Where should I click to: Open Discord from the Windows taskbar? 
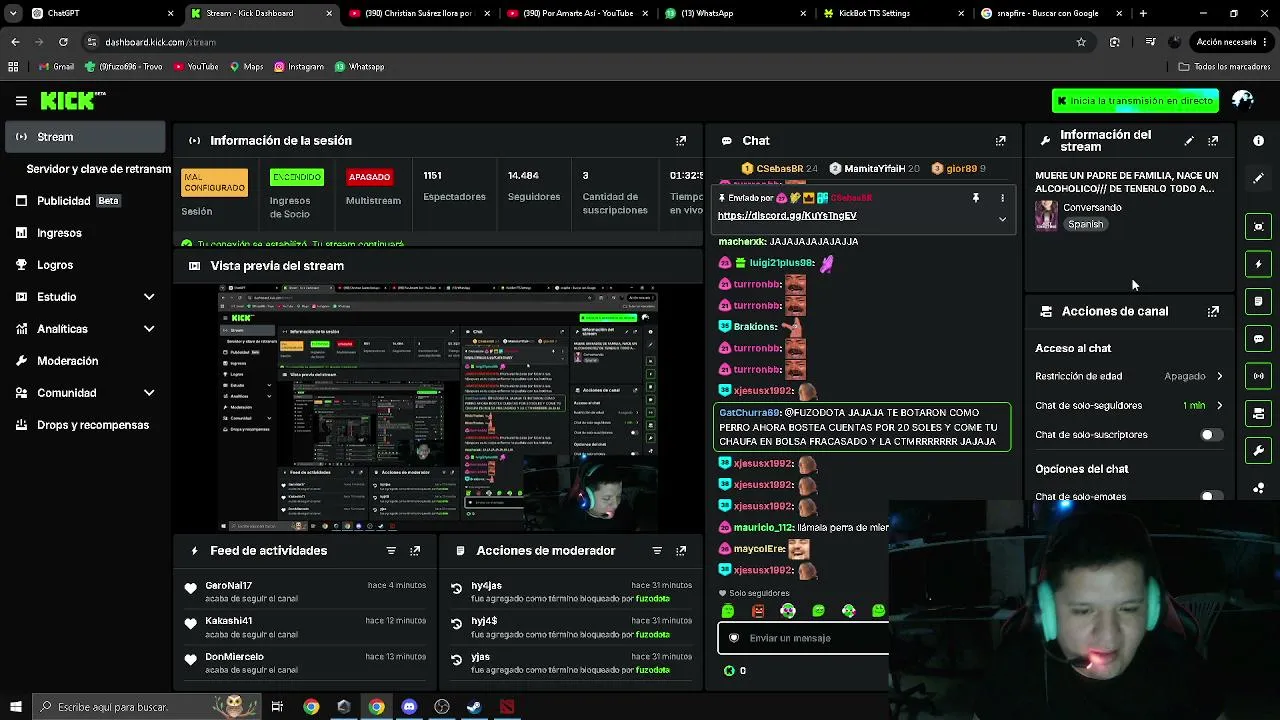pyautogui.click(x=409, y=707)
